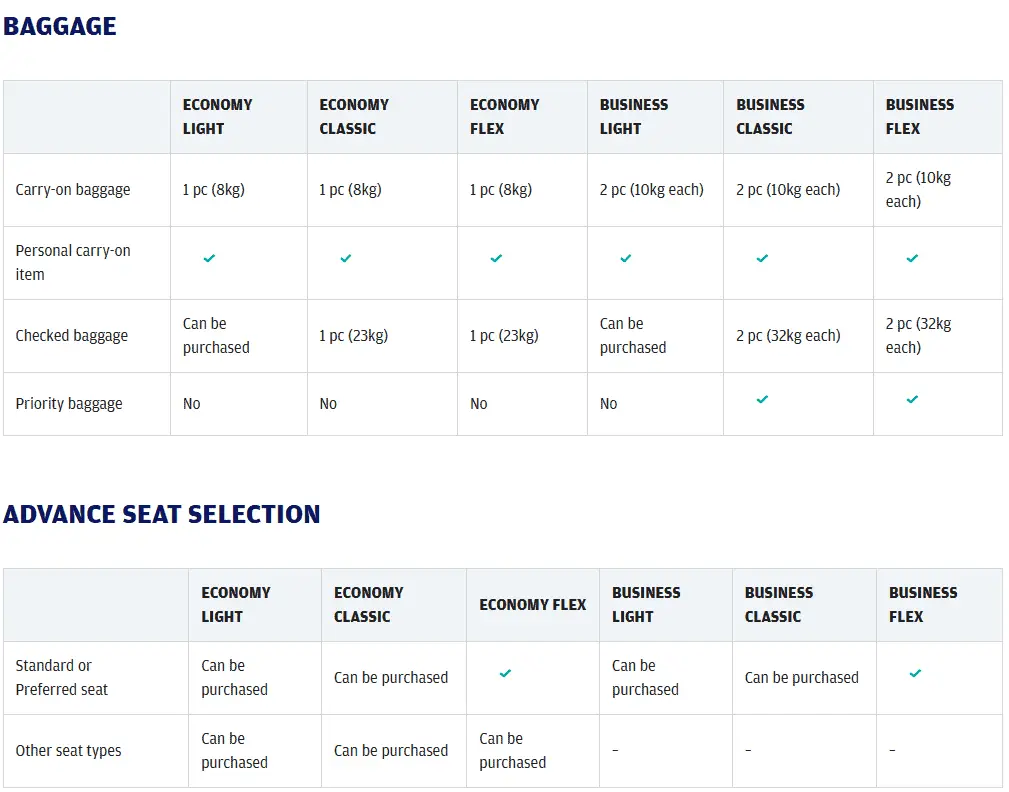Click Business Flex column header in seat table
The image size is (1009, 792).
pos(923,604)
